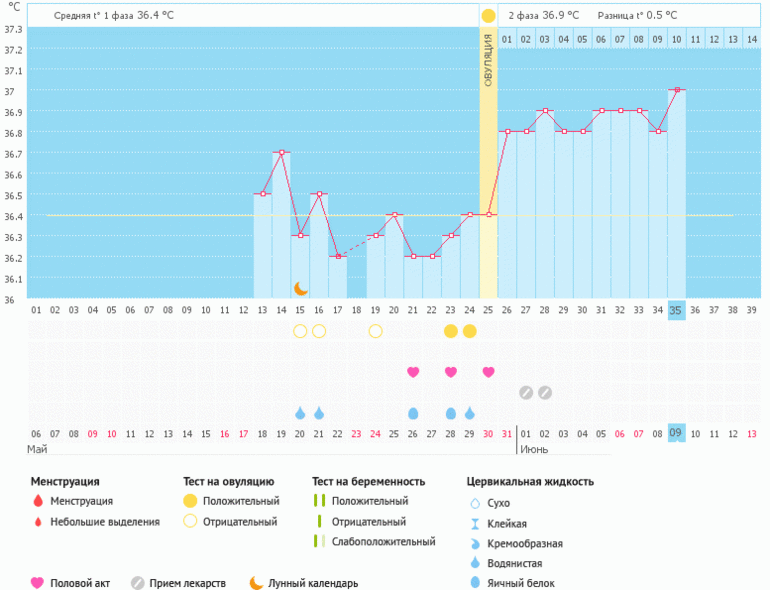Click the moon icon on cycle day 15
The height and width of the screenshot is (590, 770).
[300, 288]
